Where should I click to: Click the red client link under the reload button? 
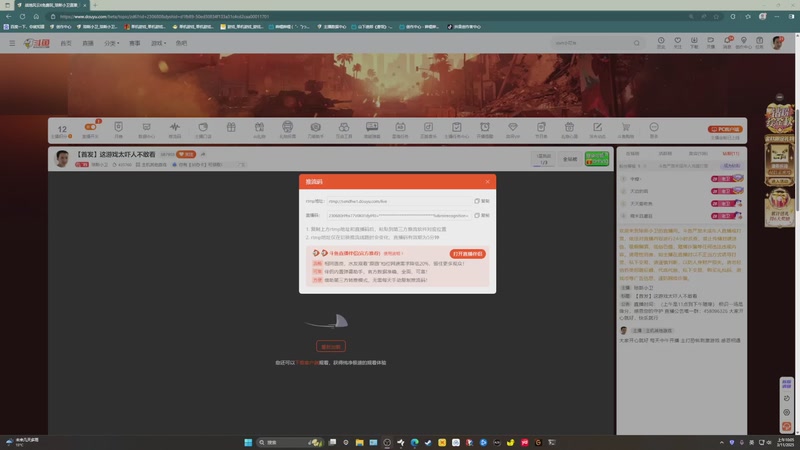coord(308,363)
